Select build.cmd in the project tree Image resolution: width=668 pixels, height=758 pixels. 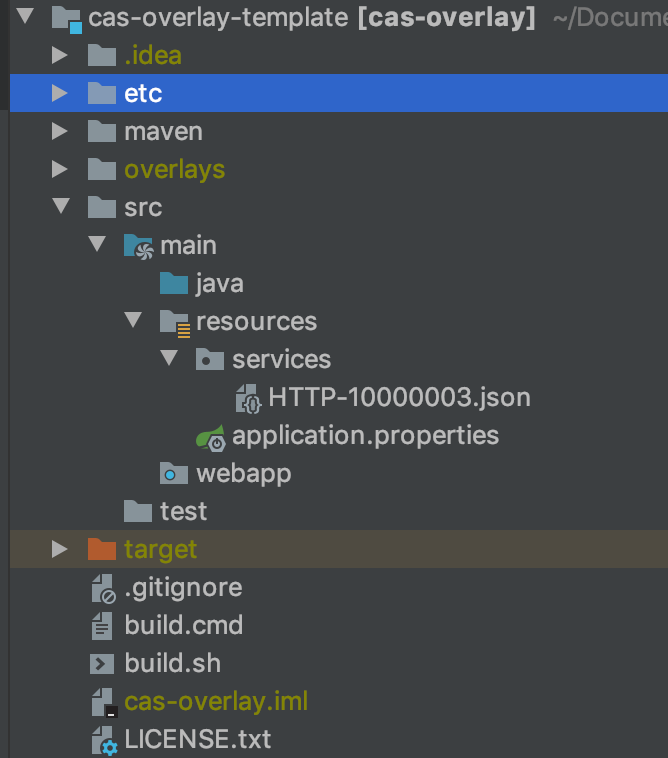click(183, 626)
